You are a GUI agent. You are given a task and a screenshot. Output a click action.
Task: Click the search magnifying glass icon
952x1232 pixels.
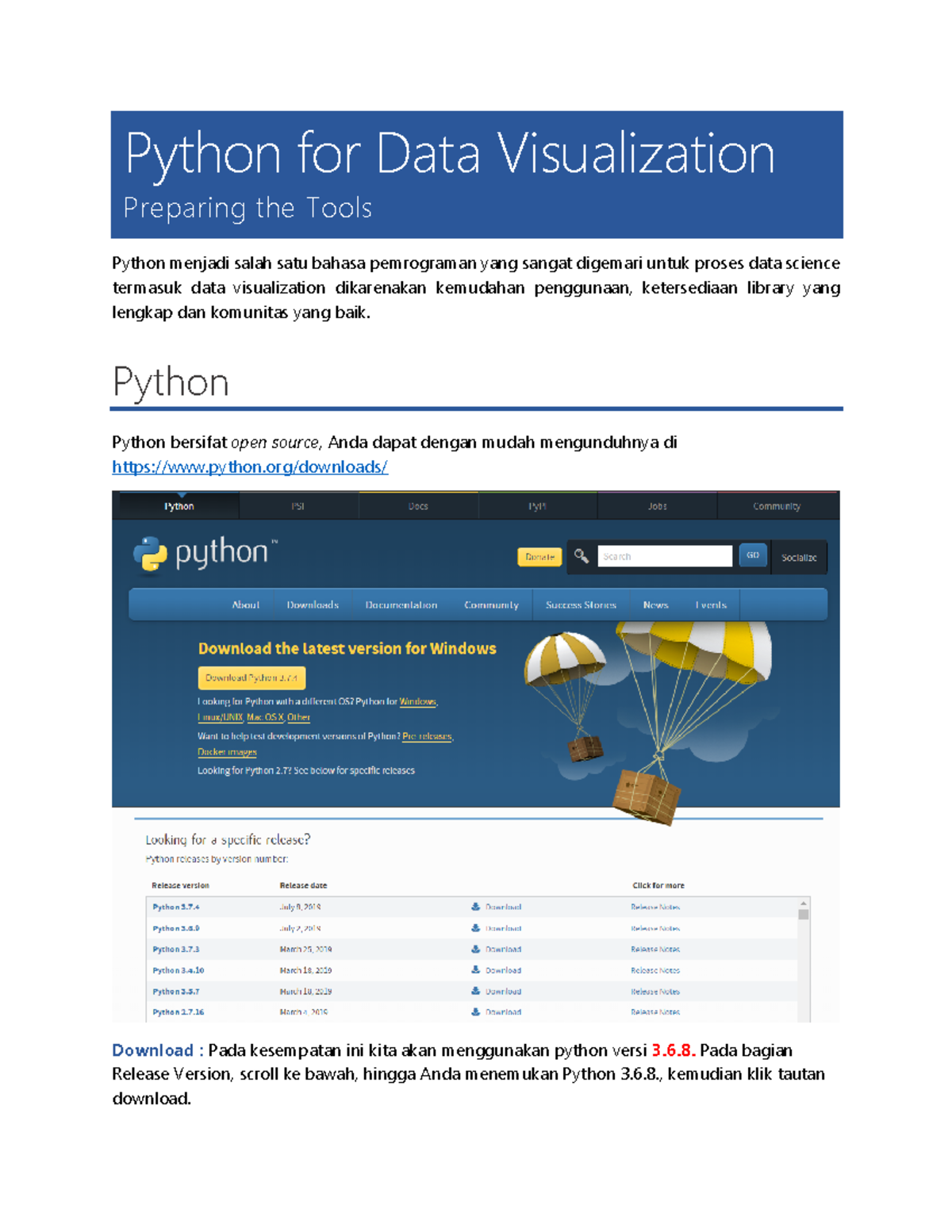tap(582, 556)
